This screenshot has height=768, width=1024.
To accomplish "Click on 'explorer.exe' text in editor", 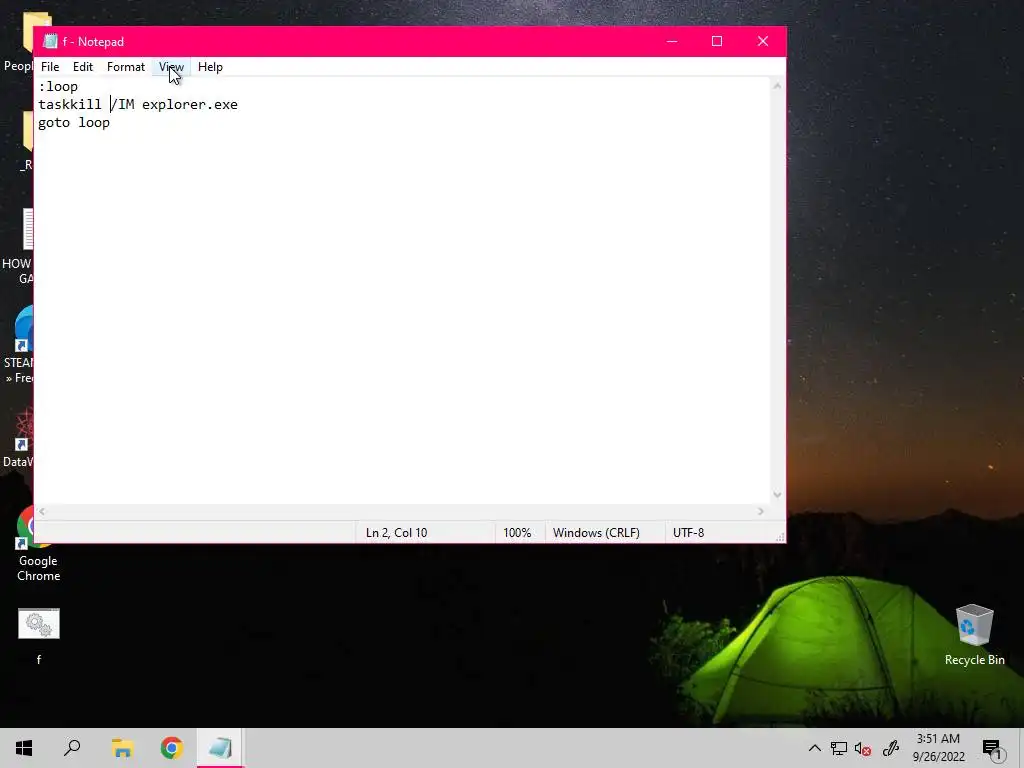I will (x=190, y=104).
